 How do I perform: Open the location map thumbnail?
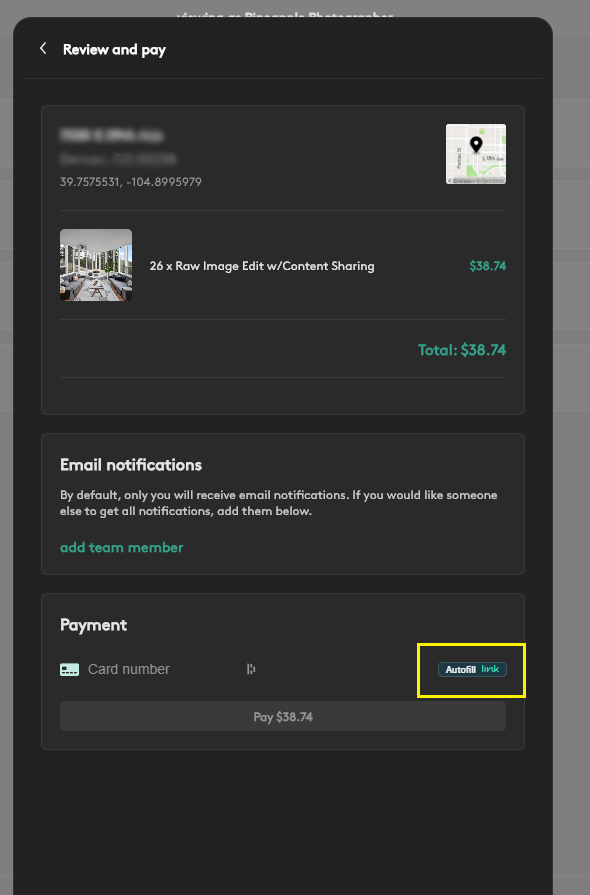point(476,154)
